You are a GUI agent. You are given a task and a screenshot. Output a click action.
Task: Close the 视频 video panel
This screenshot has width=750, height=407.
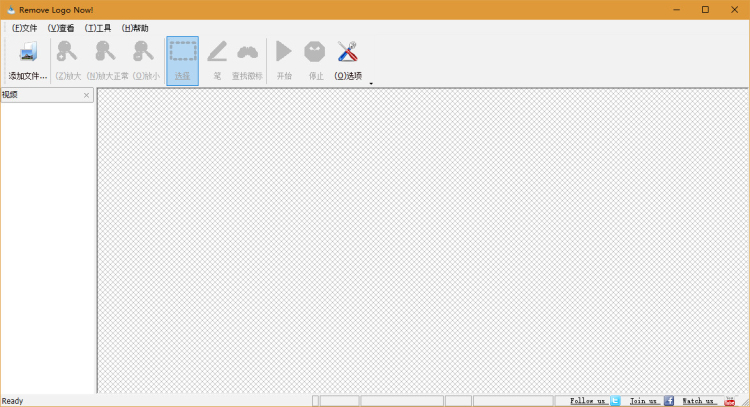(x=86, y=96)
